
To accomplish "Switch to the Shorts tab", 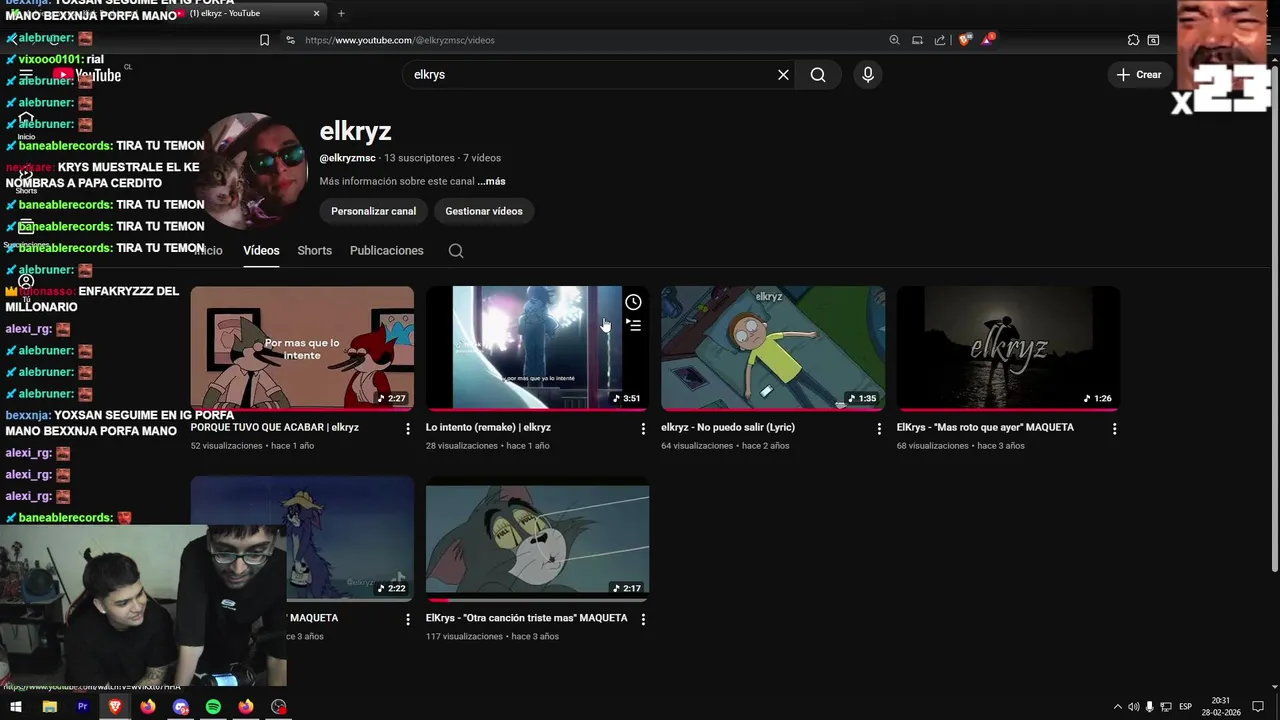I will coord(314,251).
